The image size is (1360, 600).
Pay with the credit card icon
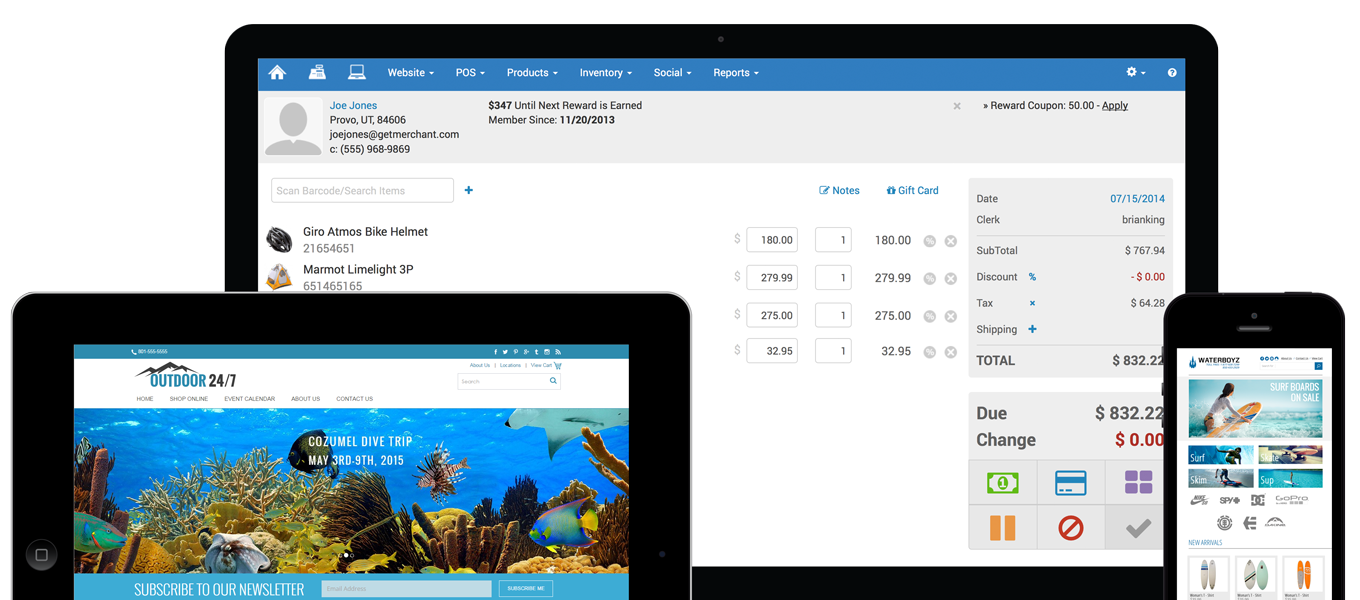pyautogui.click(x=1071, y=482)
